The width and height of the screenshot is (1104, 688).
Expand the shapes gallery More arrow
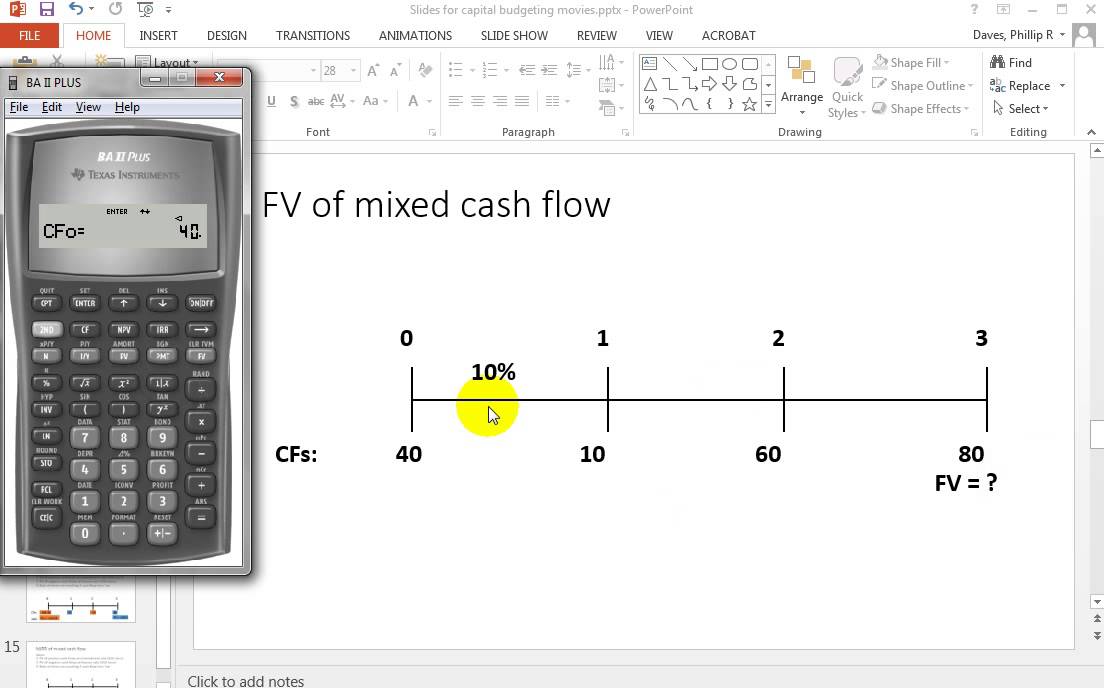point(768,105)
